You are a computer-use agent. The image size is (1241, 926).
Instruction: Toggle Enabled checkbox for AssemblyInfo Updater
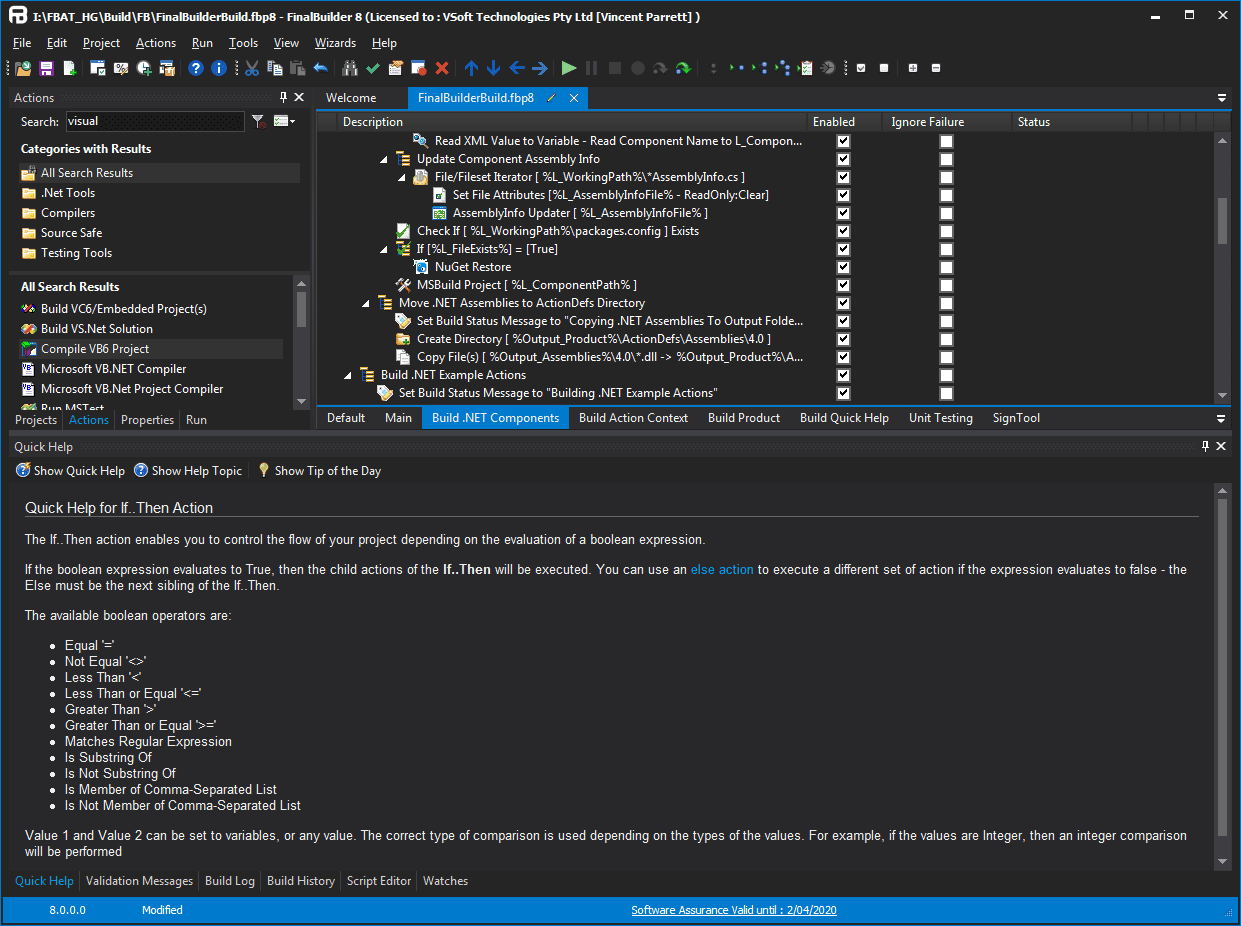pyautogui.click(x=844, y=213)
